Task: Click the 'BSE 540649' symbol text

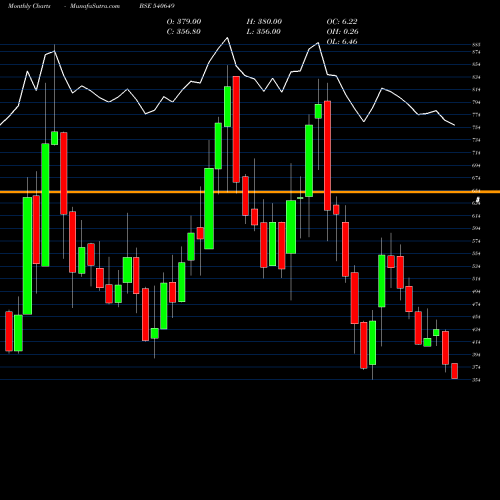Action: pos(157,6)
